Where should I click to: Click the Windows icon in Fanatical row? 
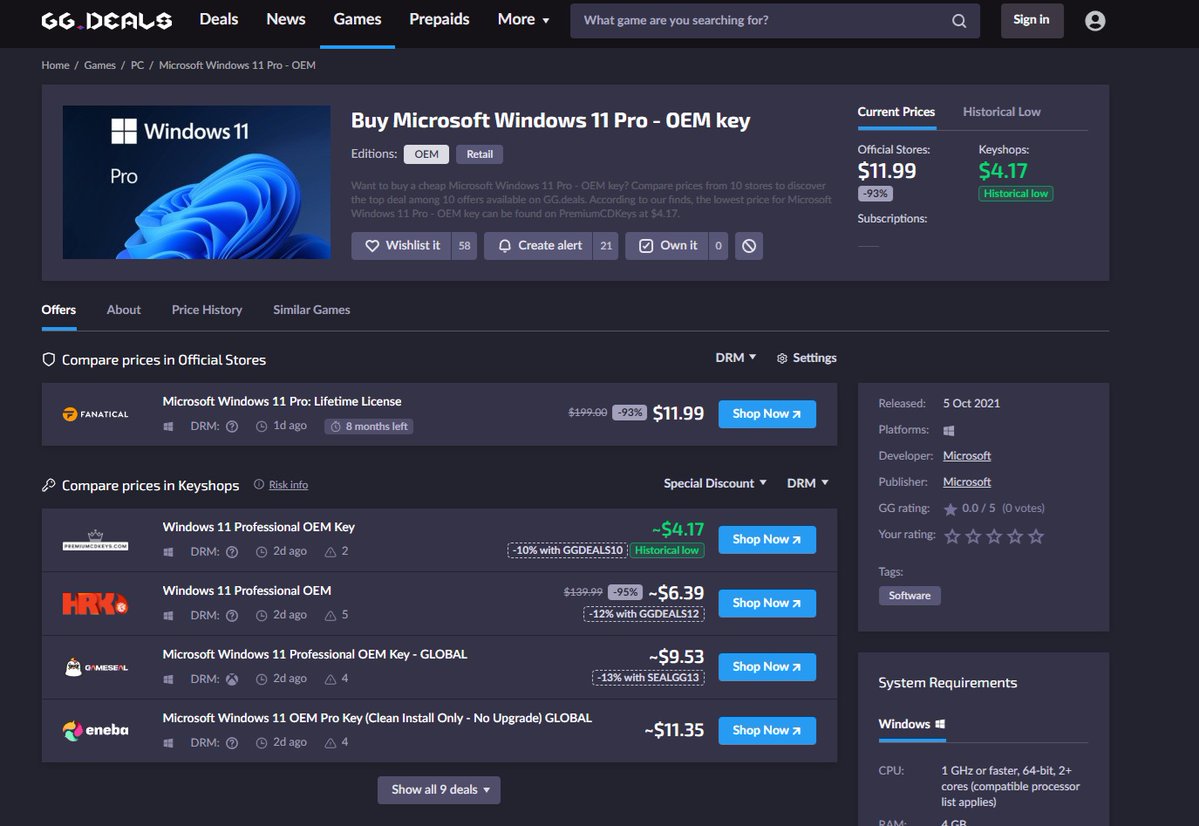(168, 426)
